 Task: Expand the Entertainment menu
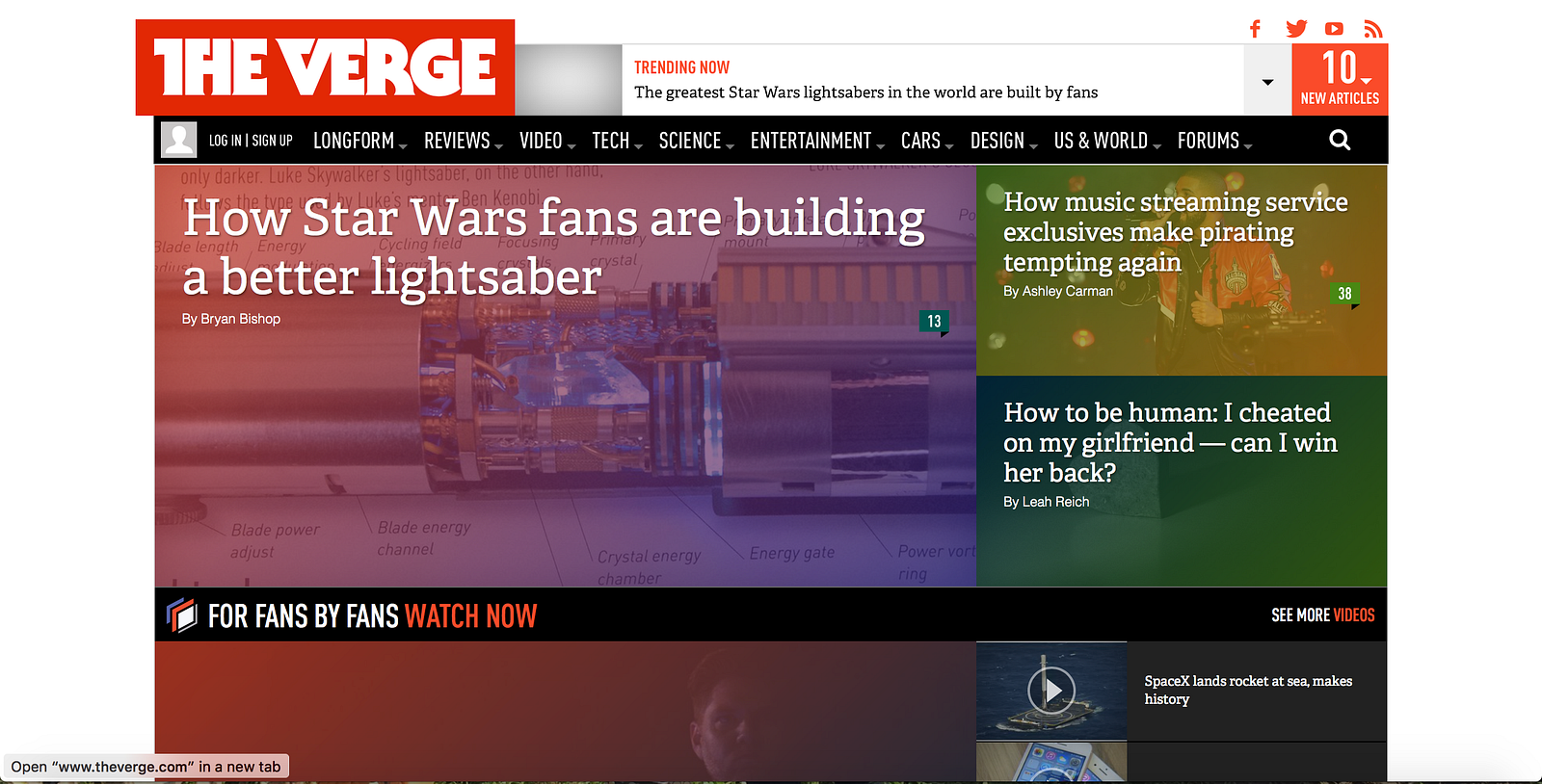click(817, 141)
